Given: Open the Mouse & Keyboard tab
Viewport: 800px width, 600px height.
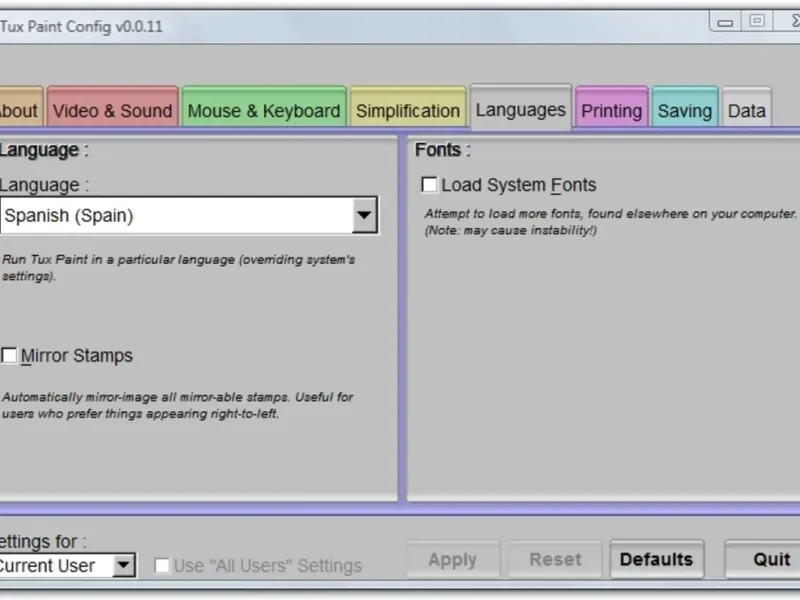Looking at the screenshot, I should pyautogui.click(x=264, y=107).
